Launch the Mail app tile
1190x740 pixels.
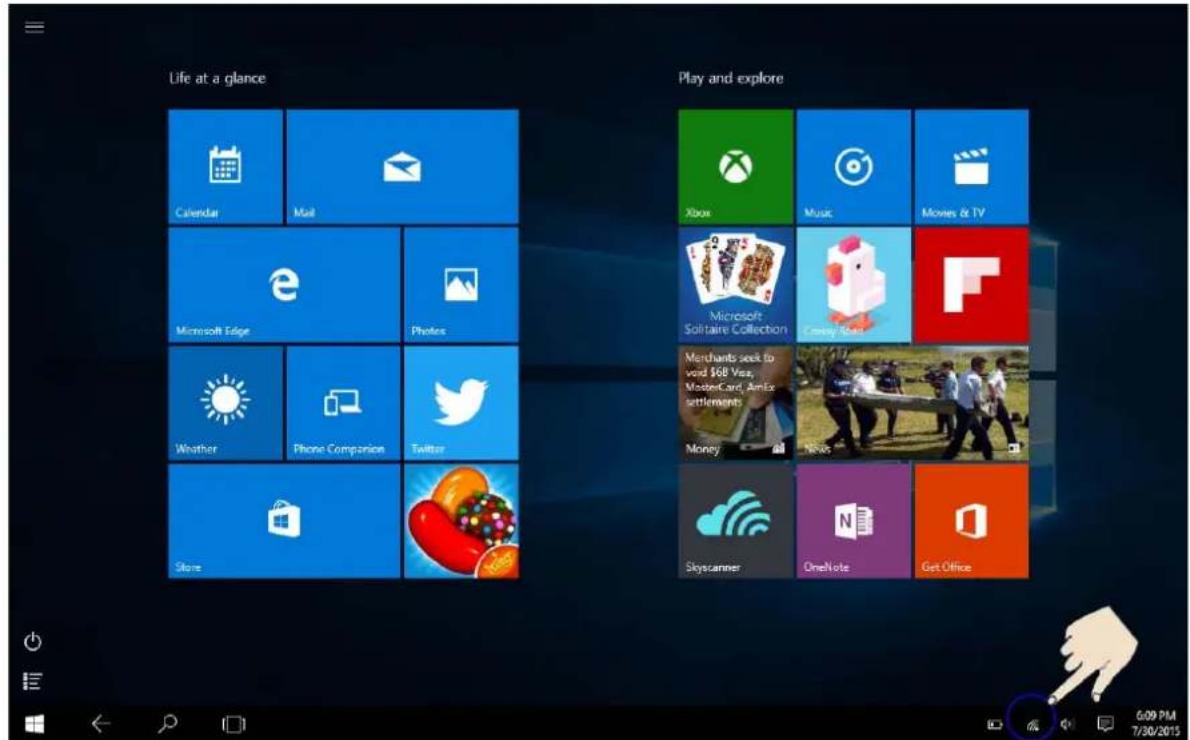point(402,166)
